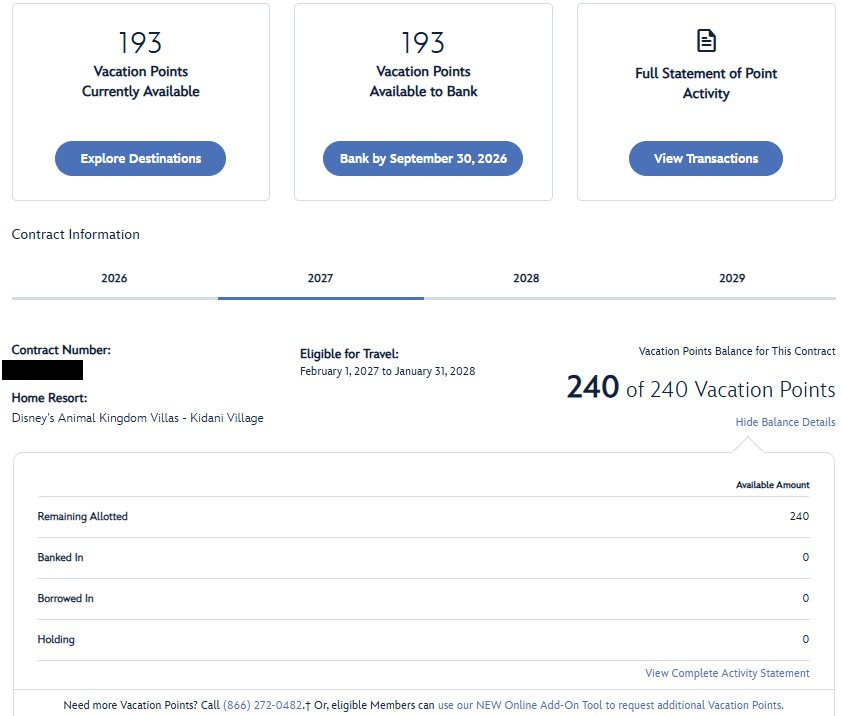842x716 pixels.
Task: Select the Holding row label
Action: point(56,639)
